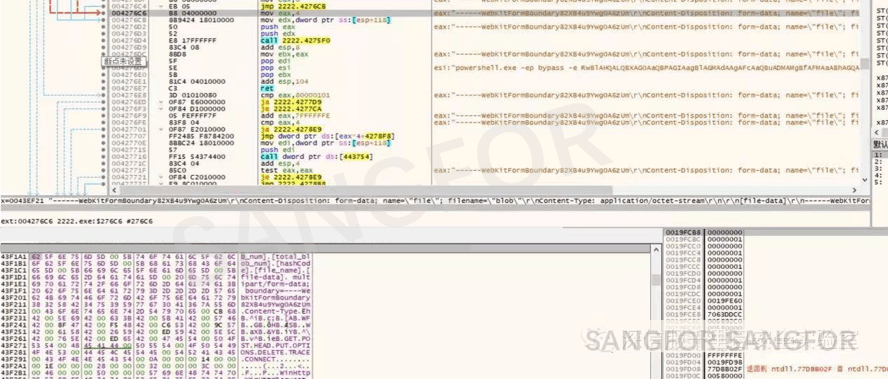
Task: Click ASCII text '.Content-Type.Eh' in dump
Action: click(x=275, y=311)
